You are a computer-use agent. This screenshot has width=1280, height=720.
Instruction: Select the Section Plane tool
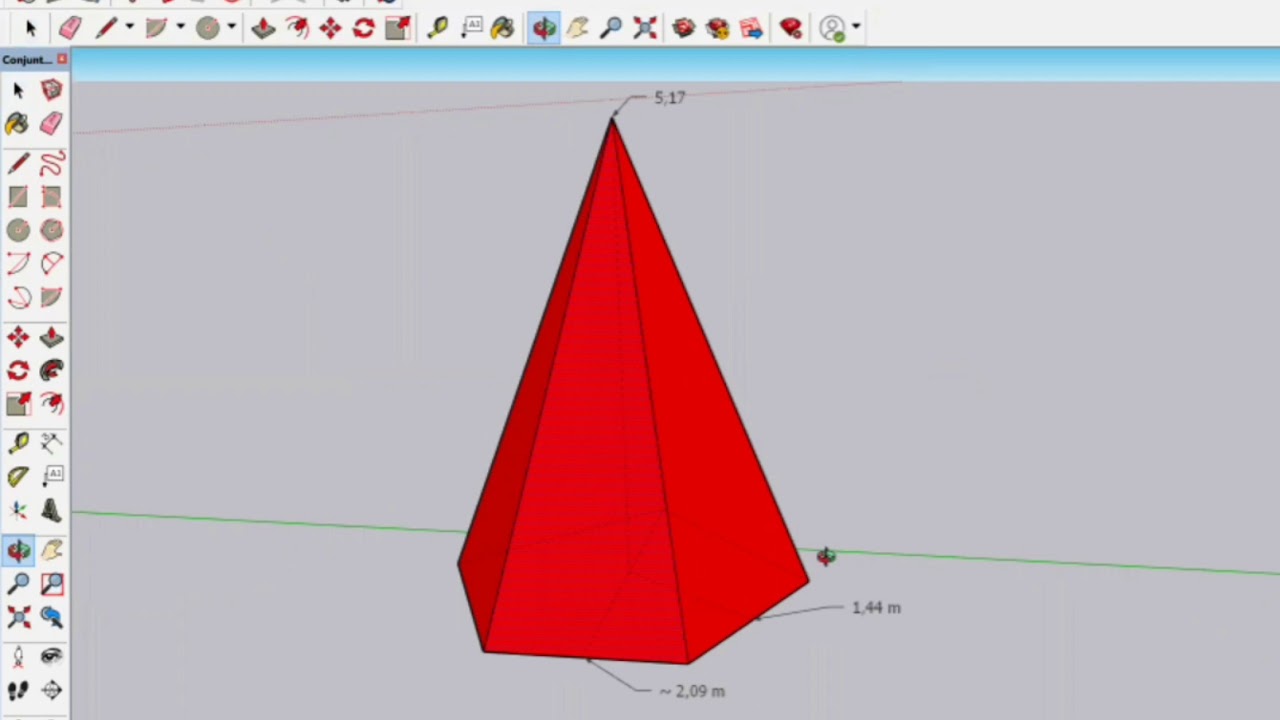[x=52, y=690]
